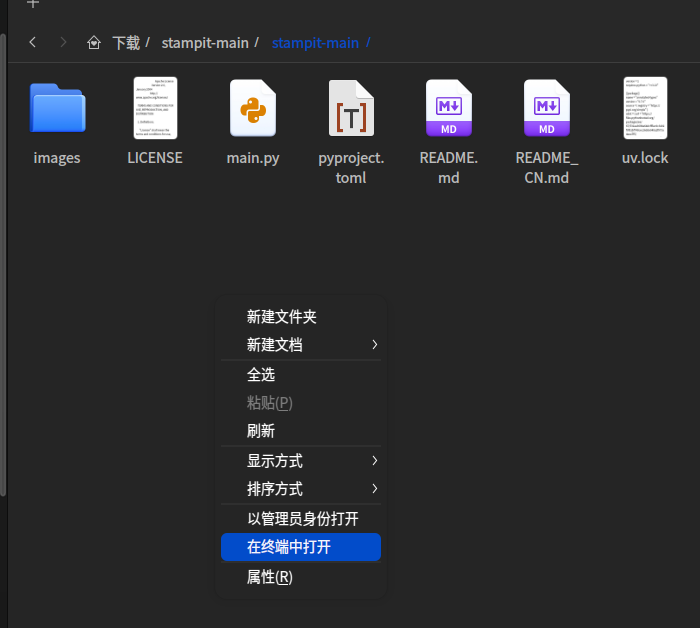Select the README_CN.md markdown icon
The height and width of the screenshot is (628, 700).
coord(546,108)
